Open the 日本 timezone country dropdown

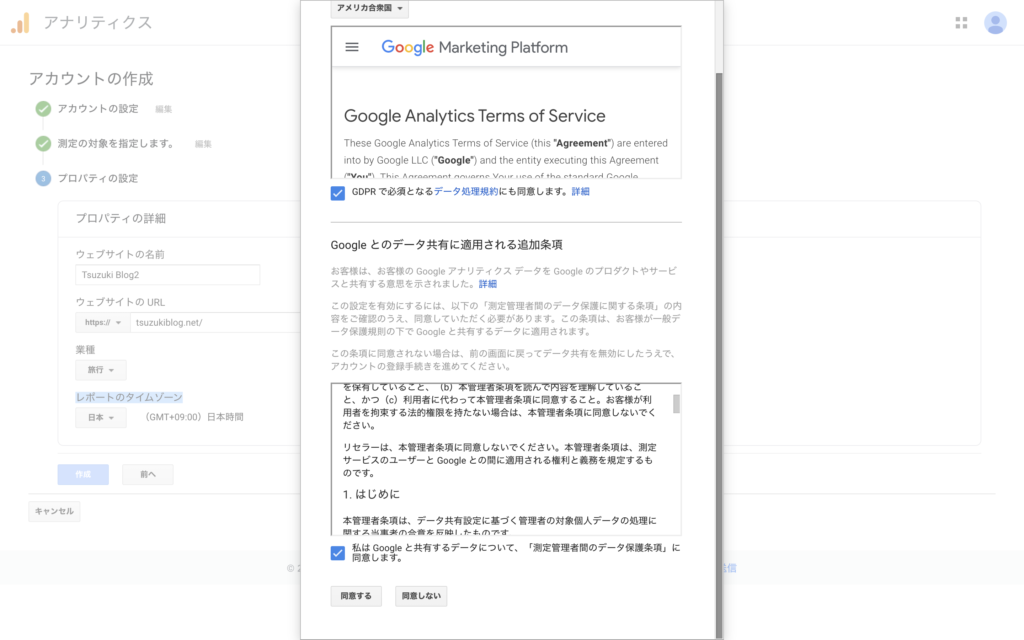click(x=101, y=418)
